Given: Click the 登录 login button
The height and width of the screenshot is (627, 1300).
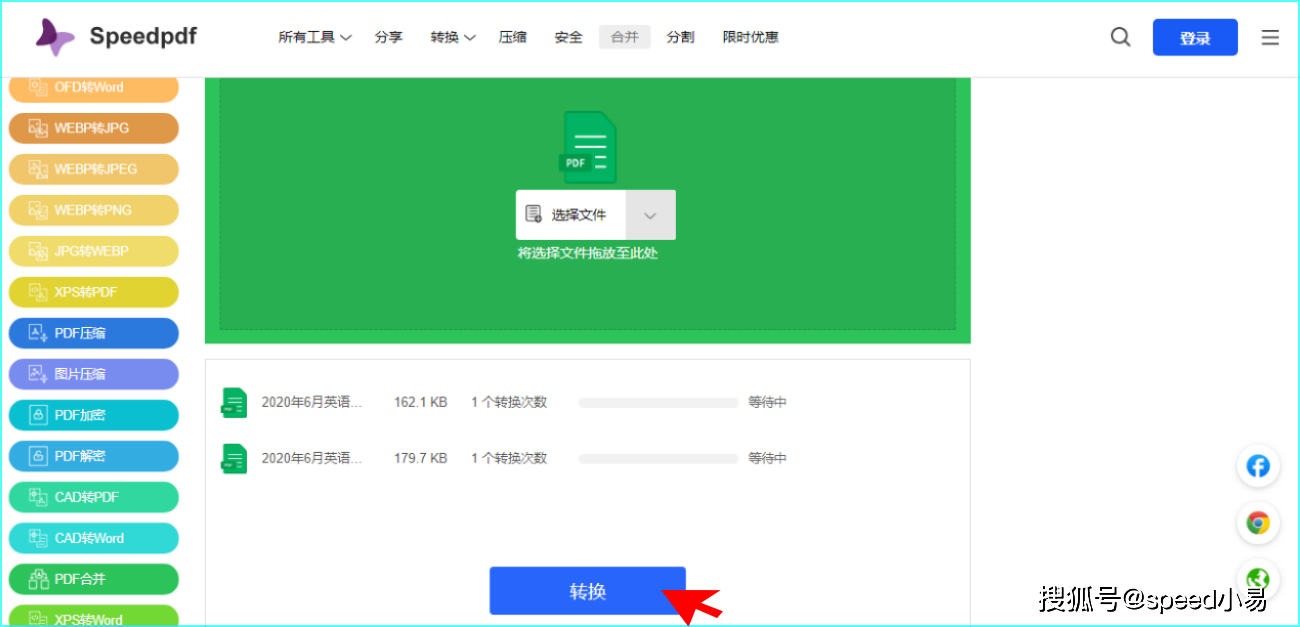Looking at the screenshot, I should (x=1195, y=36).
